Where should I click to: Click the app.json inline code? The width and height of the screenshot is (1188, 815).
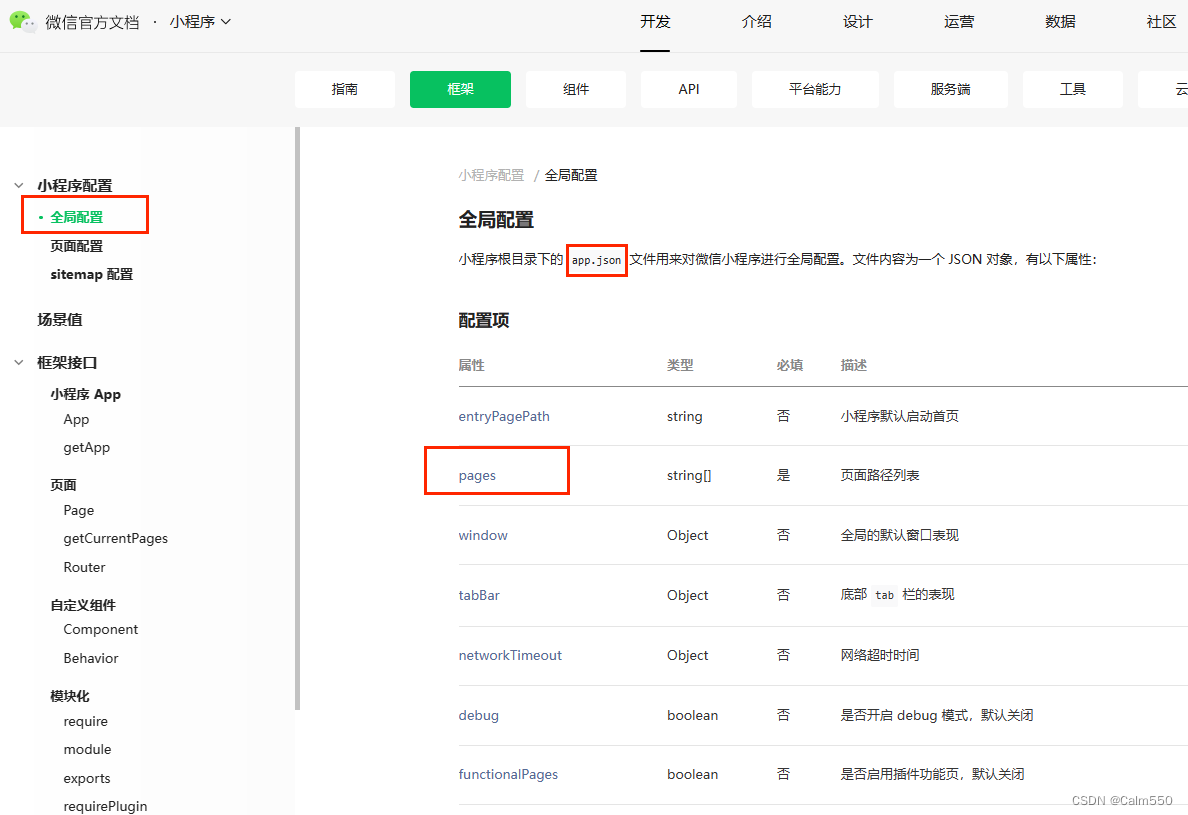coord(596,260)
